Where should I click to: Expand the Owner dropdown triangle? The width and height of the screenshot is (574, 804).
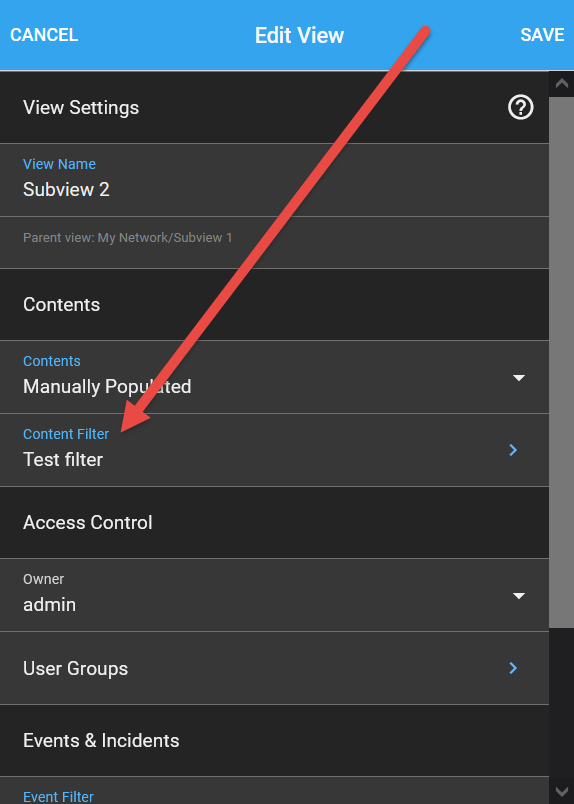[519, 596]
